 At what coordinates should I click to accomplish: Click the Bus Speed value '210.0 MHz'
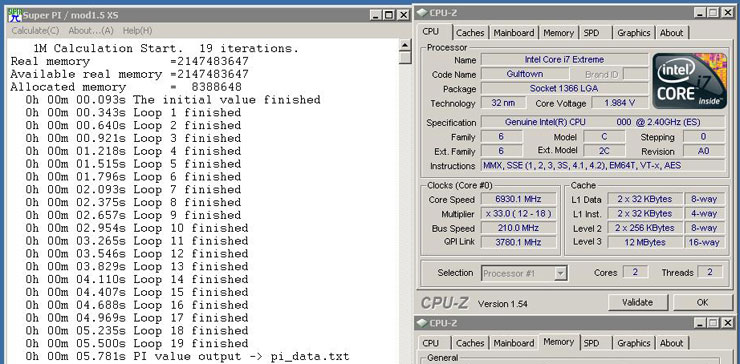(518, 228)
